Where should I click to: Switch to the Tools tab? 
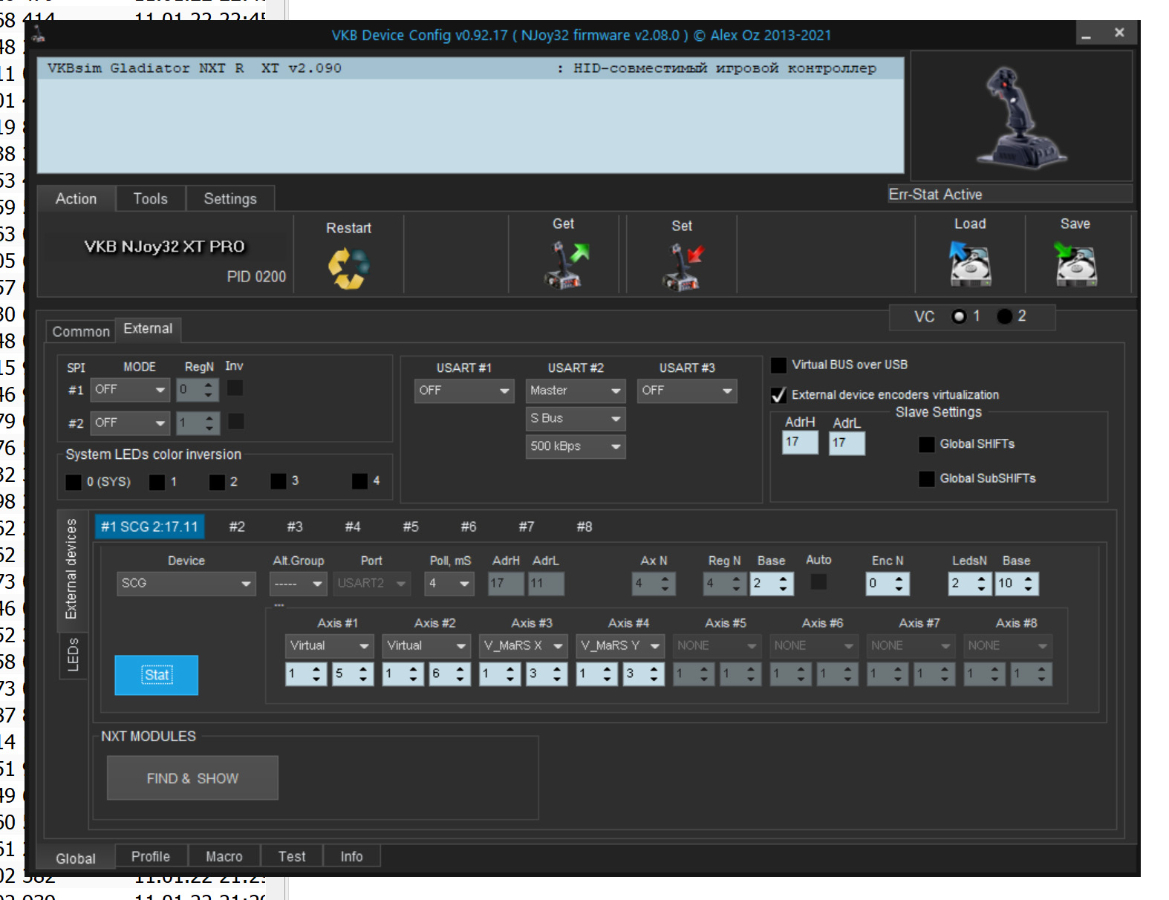[151, 199]
